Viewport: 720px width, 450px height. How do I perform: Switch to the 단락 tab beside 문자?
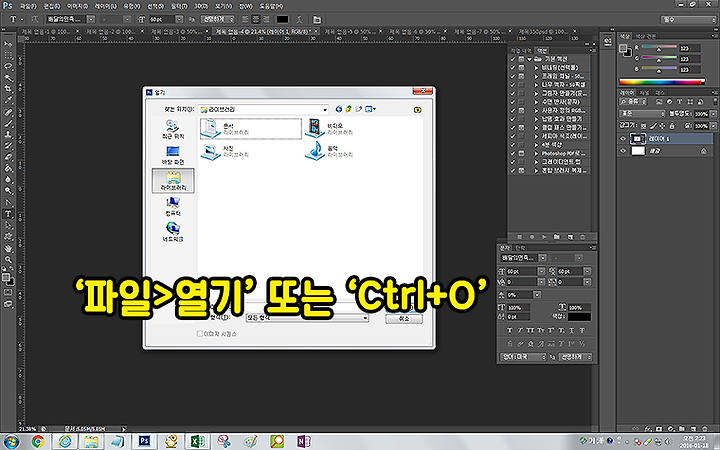click(521, 248)
